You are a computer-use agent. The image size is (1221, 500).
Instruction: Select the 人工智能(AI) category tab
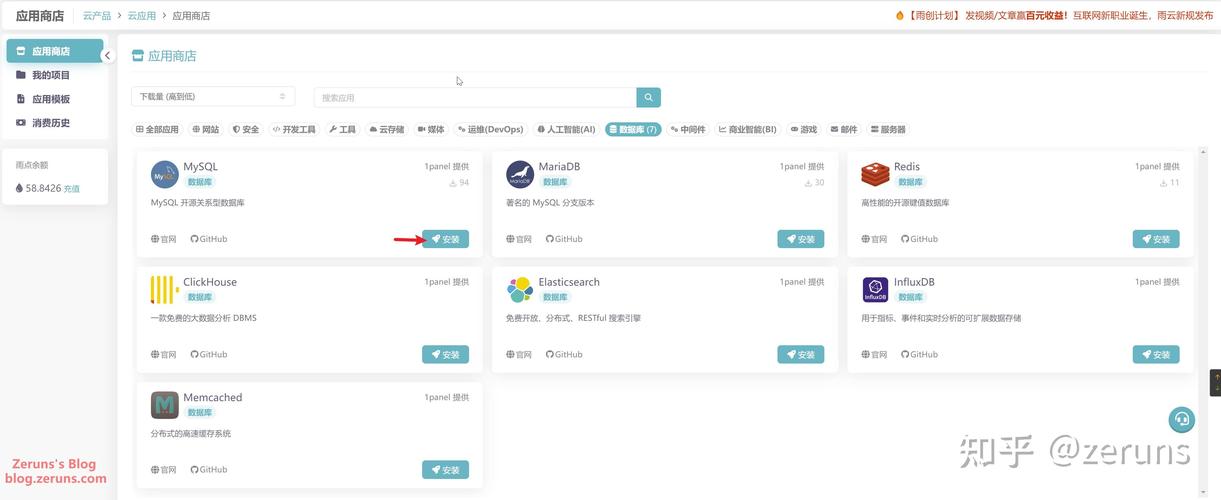[x=566, y=129]
